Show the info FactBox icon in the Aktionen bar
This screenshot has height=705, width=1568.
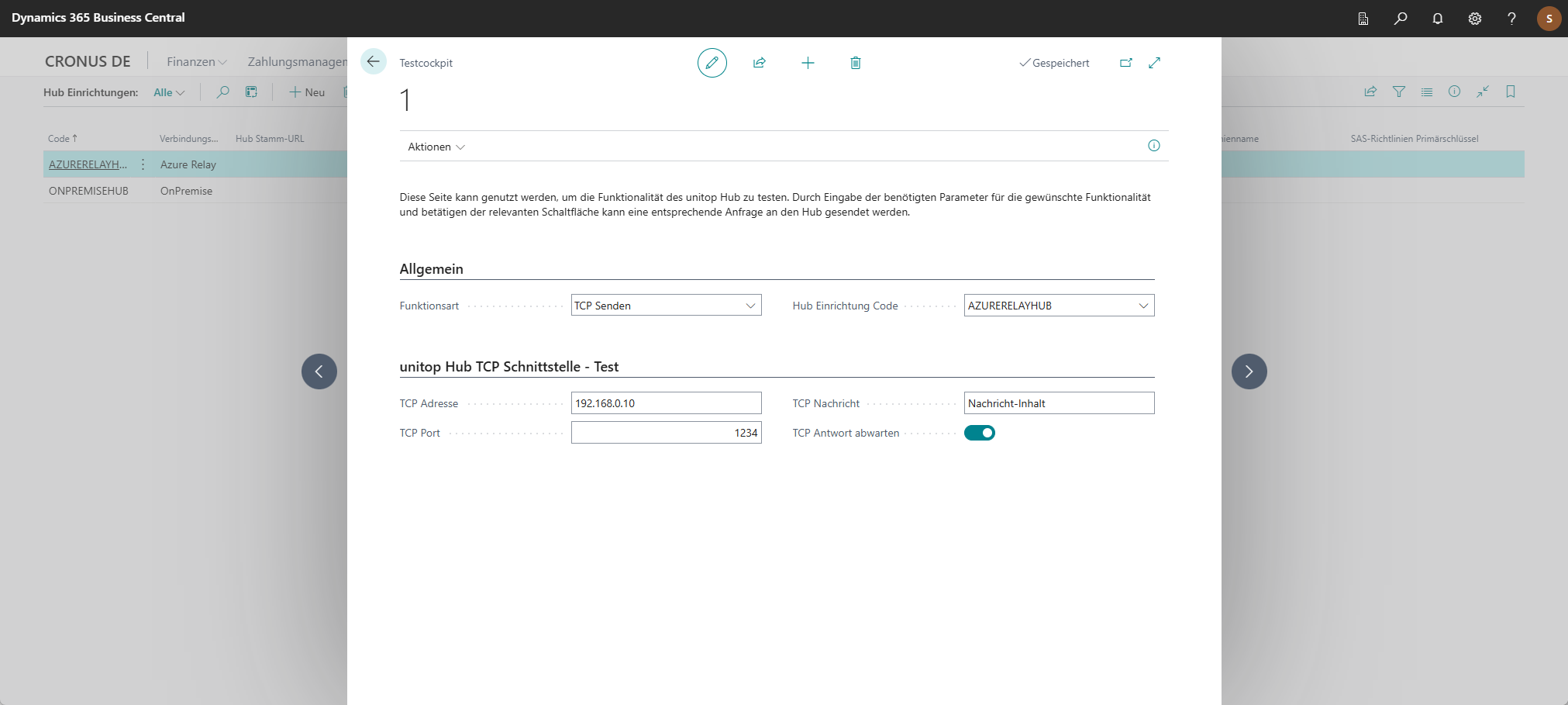(1153, 146)
